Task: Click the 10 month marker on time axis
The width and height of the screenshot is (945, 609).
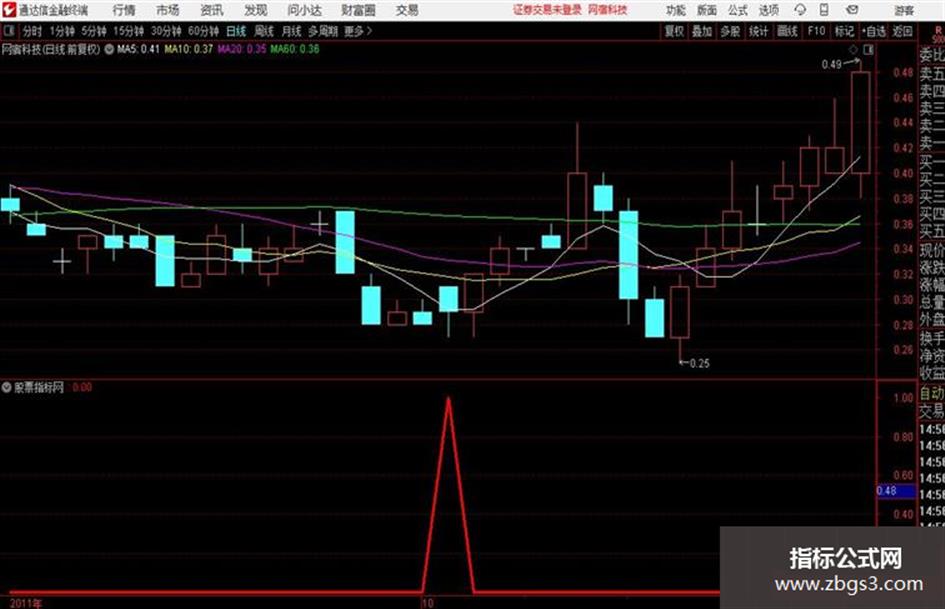Action: tap(427, 603)
